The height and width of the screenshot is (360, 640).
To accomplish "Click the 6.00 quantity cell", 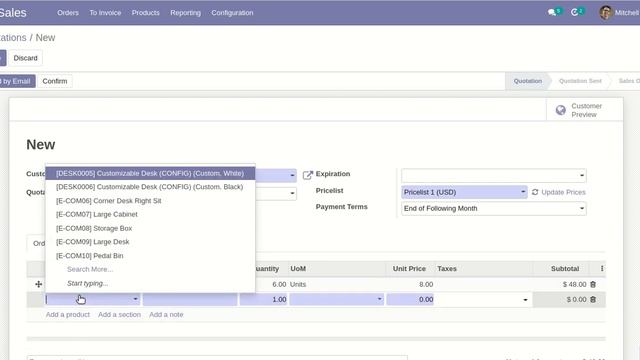I will coord(279,284).
